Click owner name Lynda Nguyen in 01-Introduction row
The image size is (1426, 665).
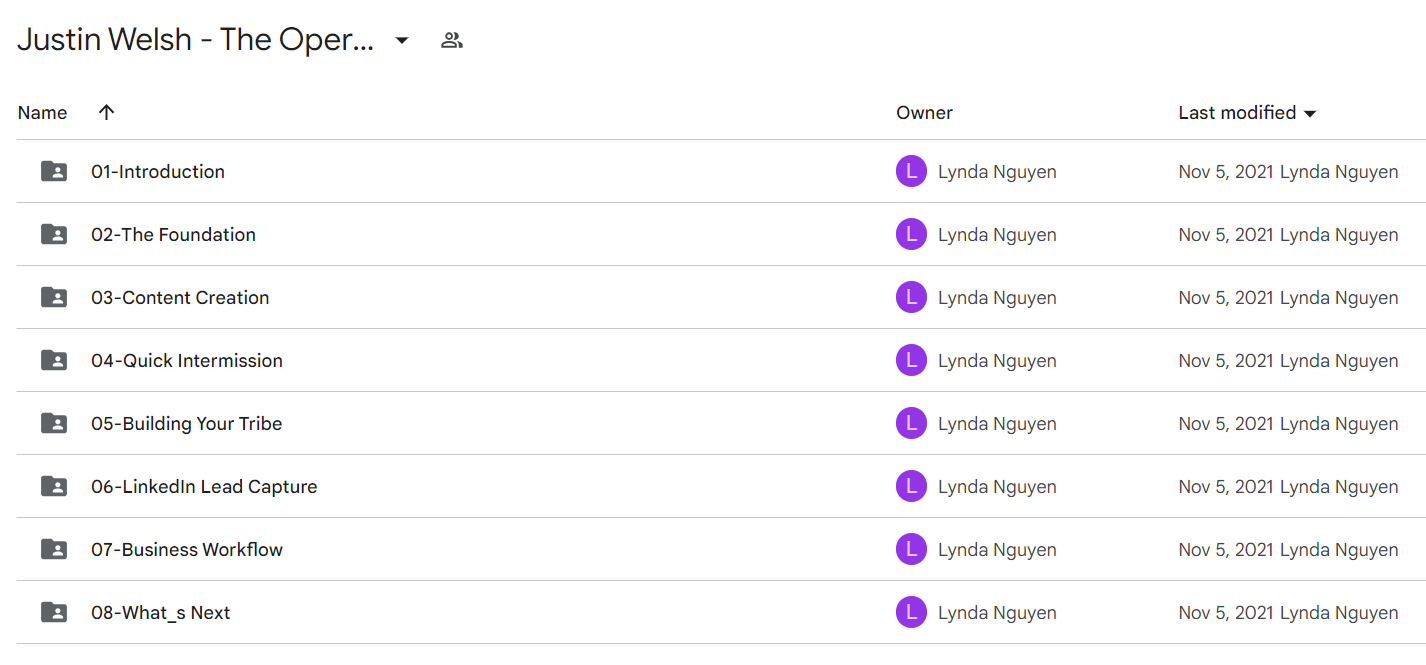[x=997, y=172]
